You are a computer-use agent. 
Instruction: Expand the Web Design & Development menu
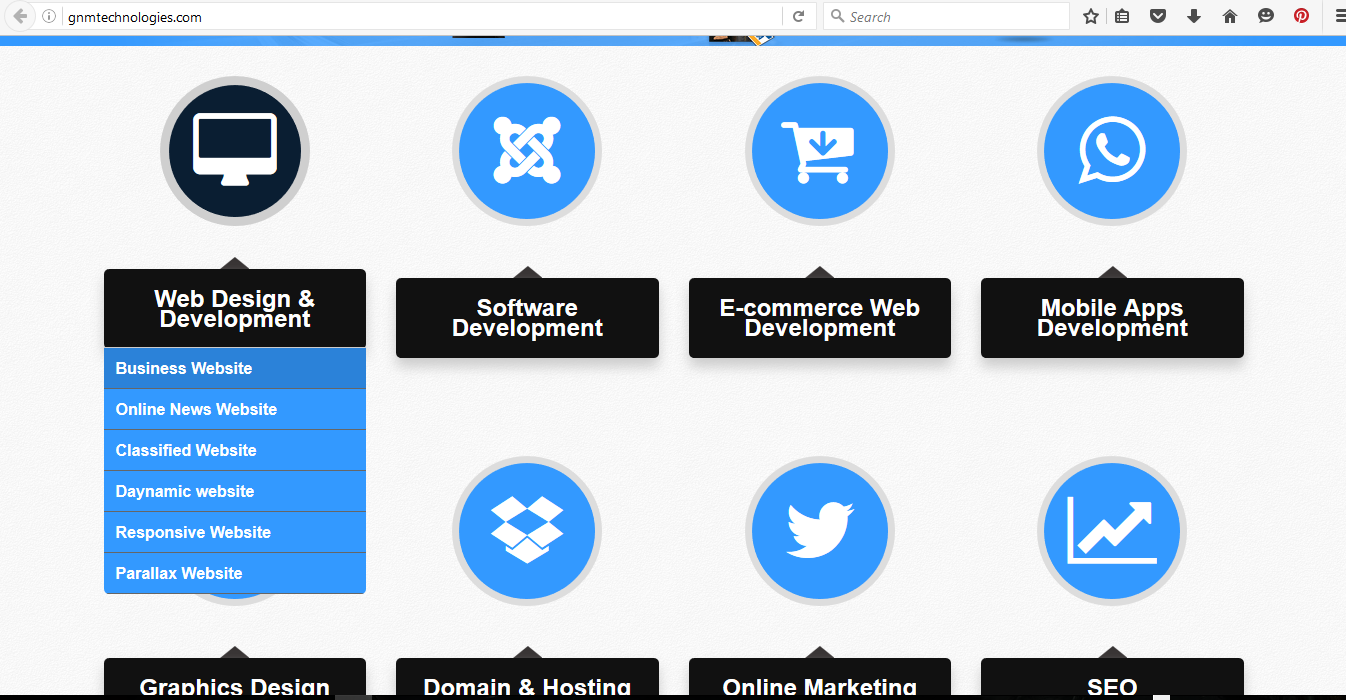point(235,308)
